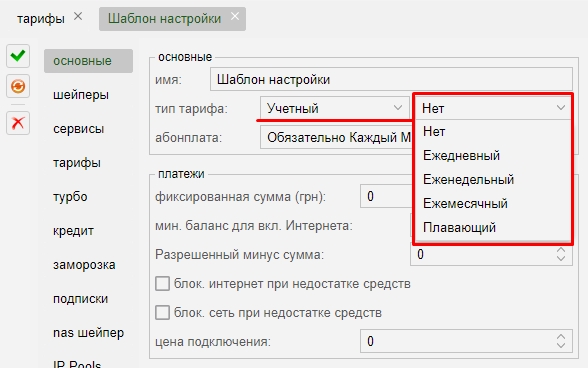Switch to the Шаблон настройки tab

point(164,18)
